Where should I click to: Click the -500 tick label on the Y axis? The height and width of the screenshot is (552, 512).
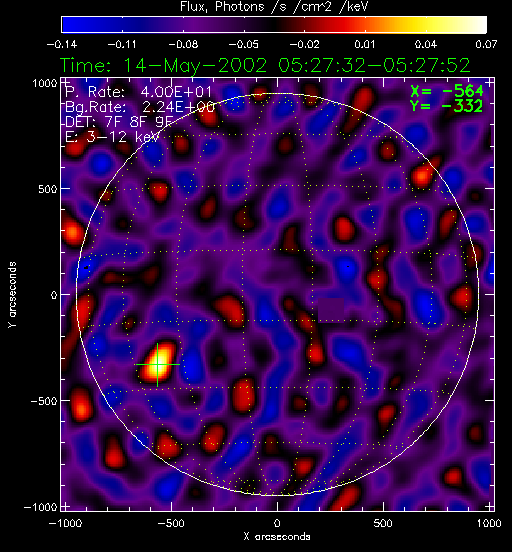pos(44,401)
